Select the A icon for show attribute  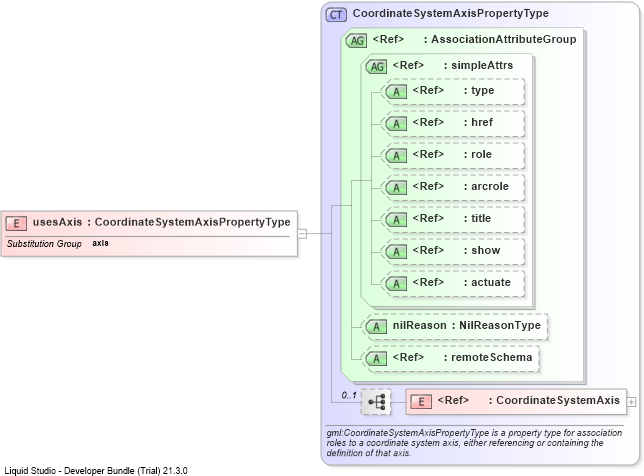(x=396, y=252)
